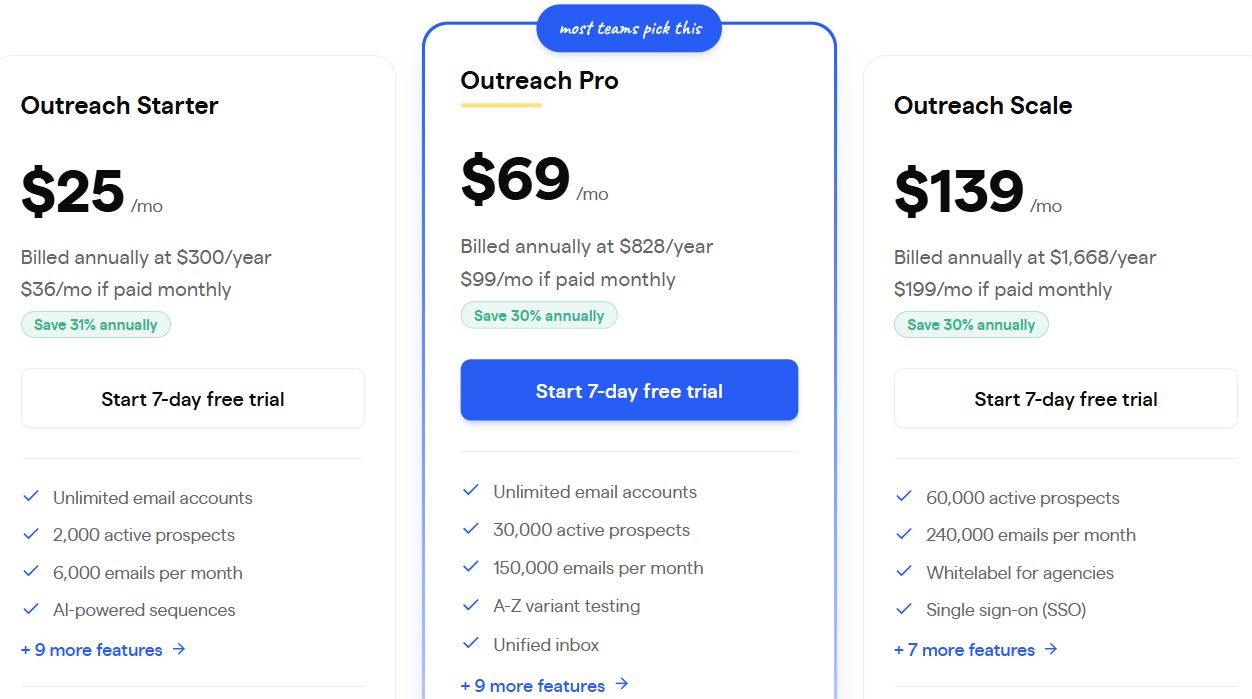
Task: Click the checkmark next to 2,000 active prospects
Action: tap(31, 534)
